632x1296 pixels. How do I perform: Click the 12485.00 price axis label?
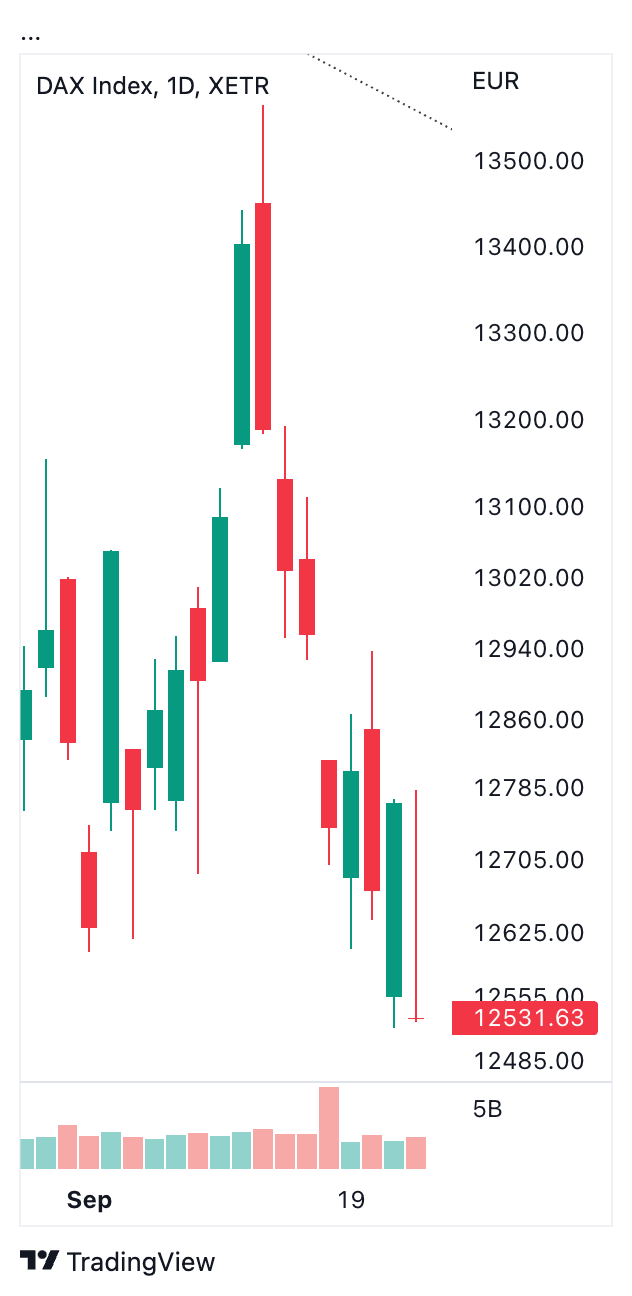click(528, 1059)
